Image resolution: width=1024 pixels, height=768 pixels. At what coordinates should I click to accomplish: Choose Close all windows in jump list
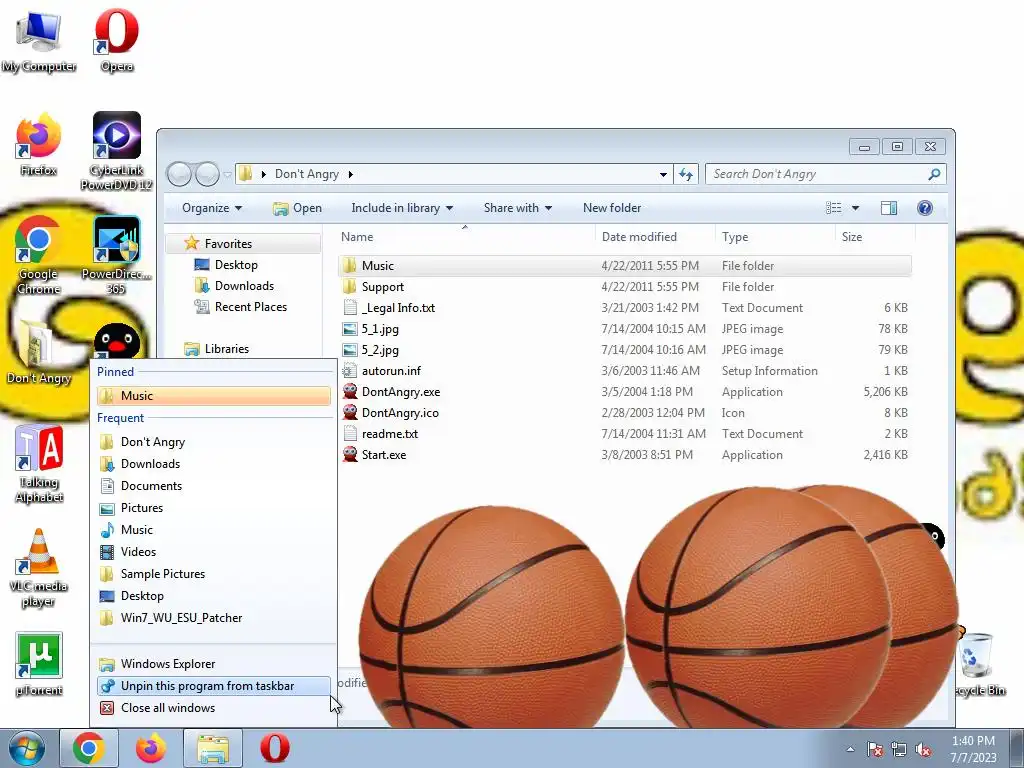[214, 708]
